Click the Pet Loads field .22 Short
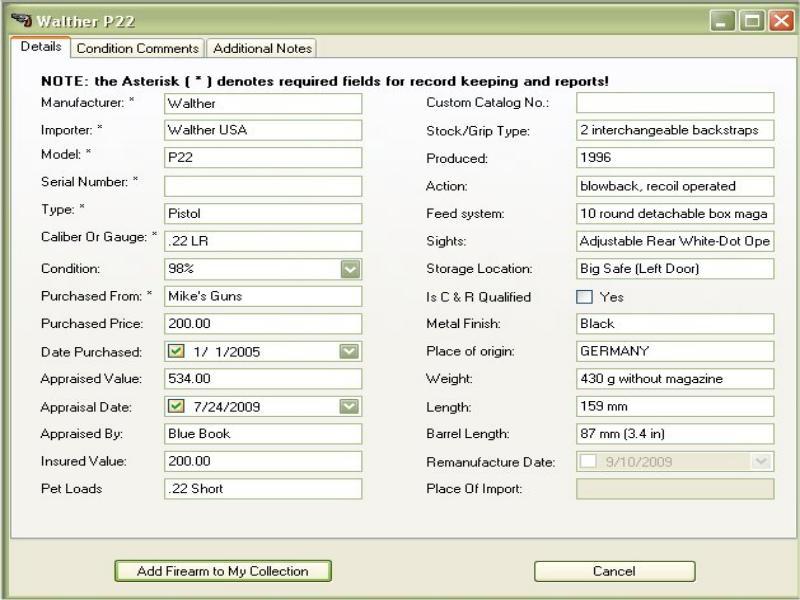The width and height of the screenshot is (800, 600). tap(263, 489)
